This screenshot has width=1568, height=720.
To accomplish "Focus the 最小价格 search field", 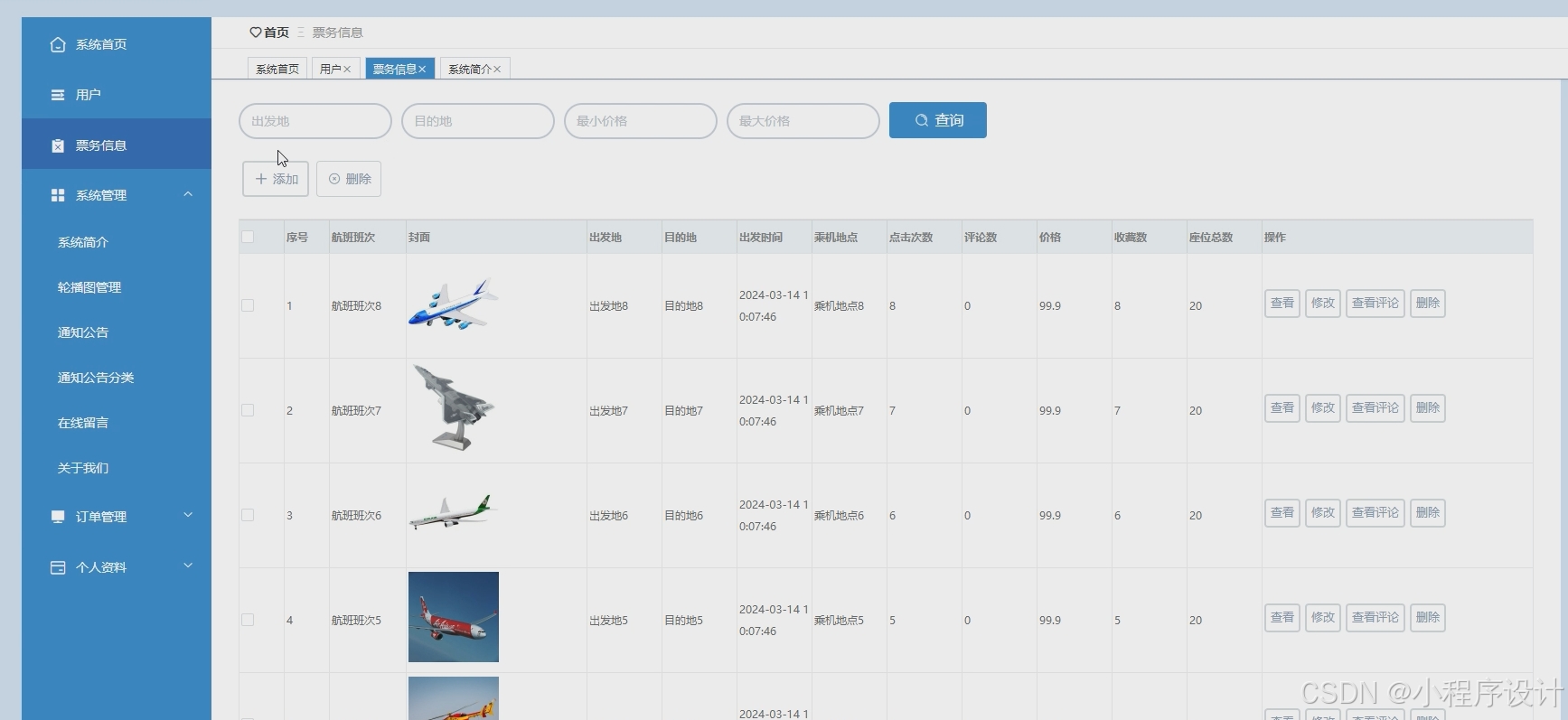I will (x=641, y=121).
